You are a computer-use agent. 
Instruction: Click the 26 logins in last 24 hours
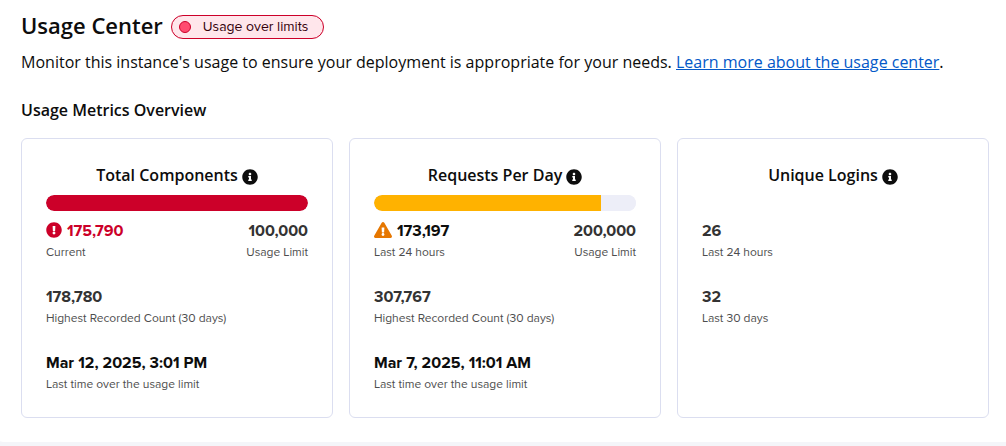pos(711,230)
